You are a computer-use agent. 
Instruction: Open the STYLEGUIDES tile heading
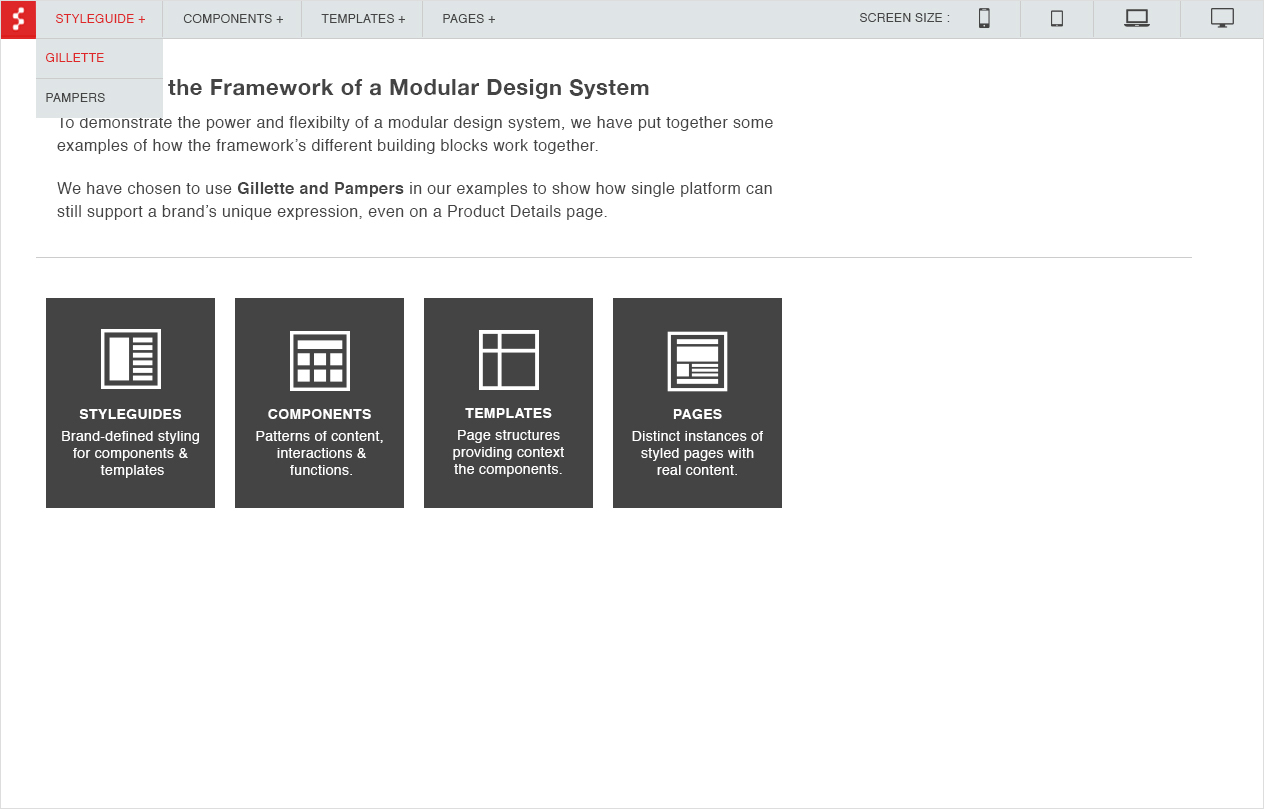[x=131, y=414]
